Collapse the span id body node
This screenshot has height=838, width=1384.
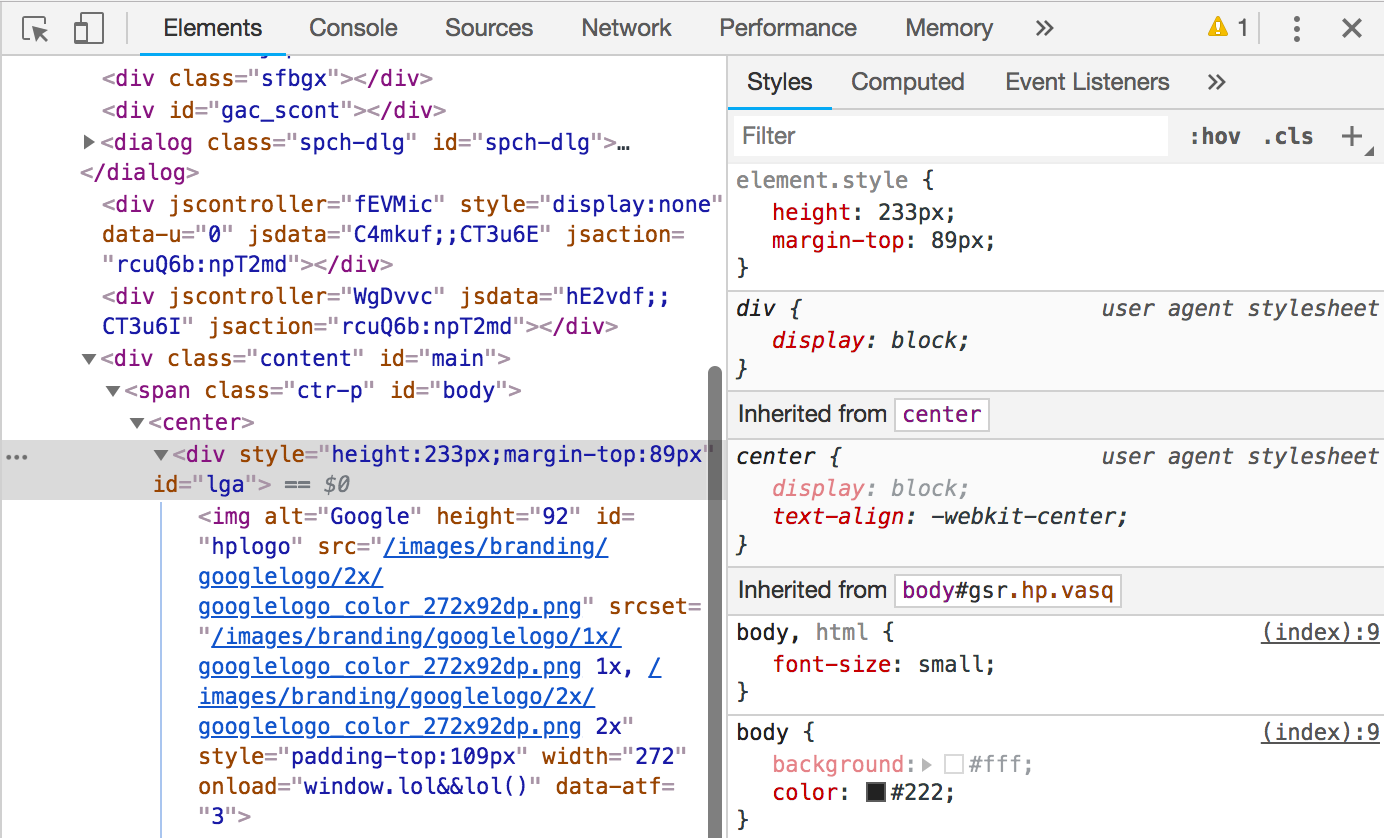(113, 391)
